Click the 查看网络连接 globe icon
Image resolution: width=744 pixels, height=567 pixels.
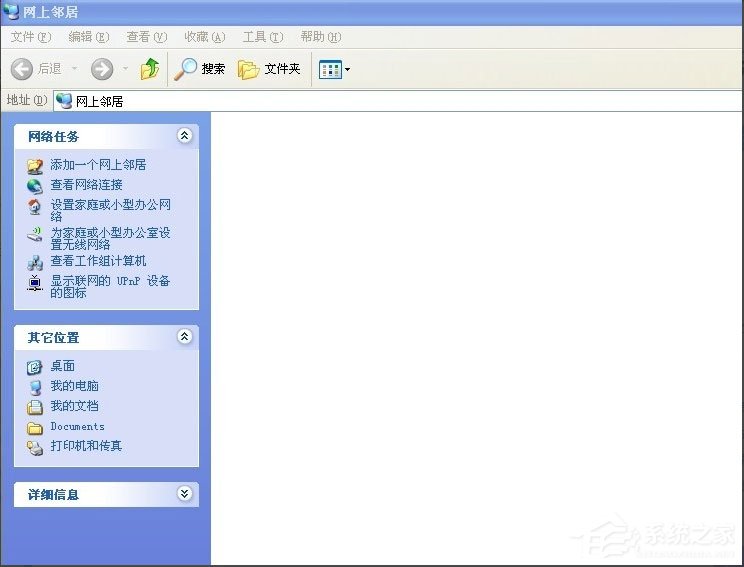[x=35, y=185]
